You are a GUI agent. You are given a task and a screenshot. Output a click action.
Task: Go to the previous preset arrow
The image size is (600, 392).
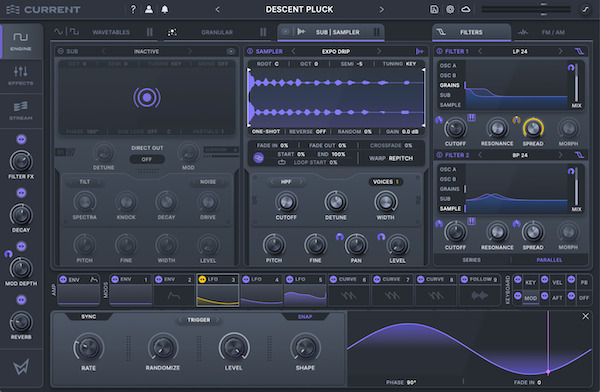(217, 9)
